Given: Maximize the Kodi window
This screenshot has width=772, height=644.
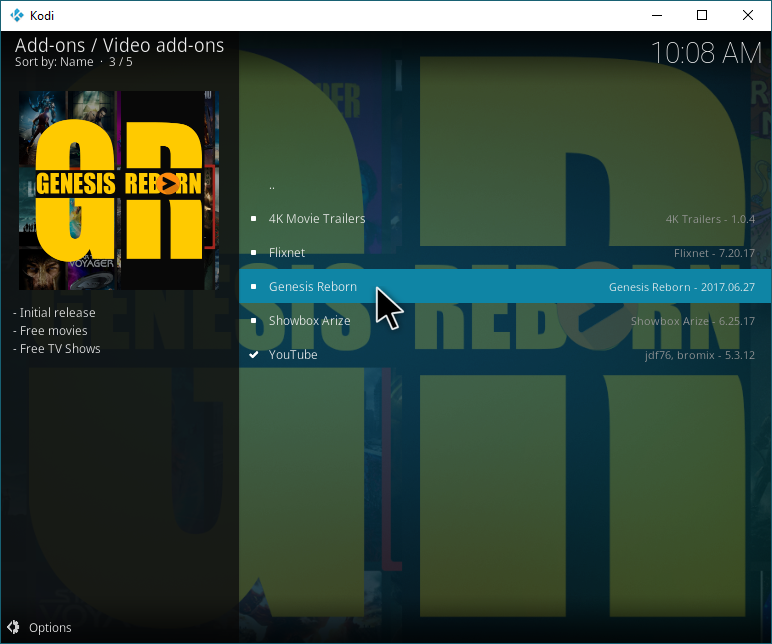Looking at the screenshot, I should 702,15.
